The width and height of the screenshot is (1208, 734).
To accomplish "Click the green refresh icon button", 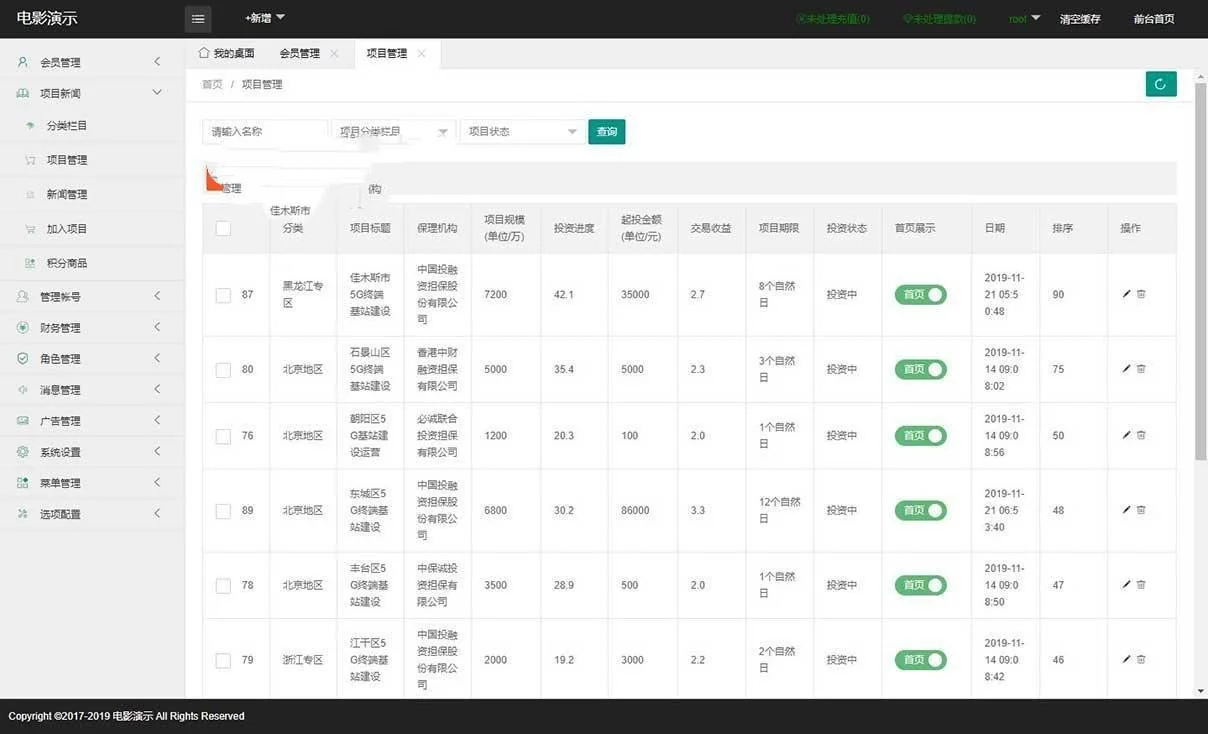I will click(x=1160, y=84).
